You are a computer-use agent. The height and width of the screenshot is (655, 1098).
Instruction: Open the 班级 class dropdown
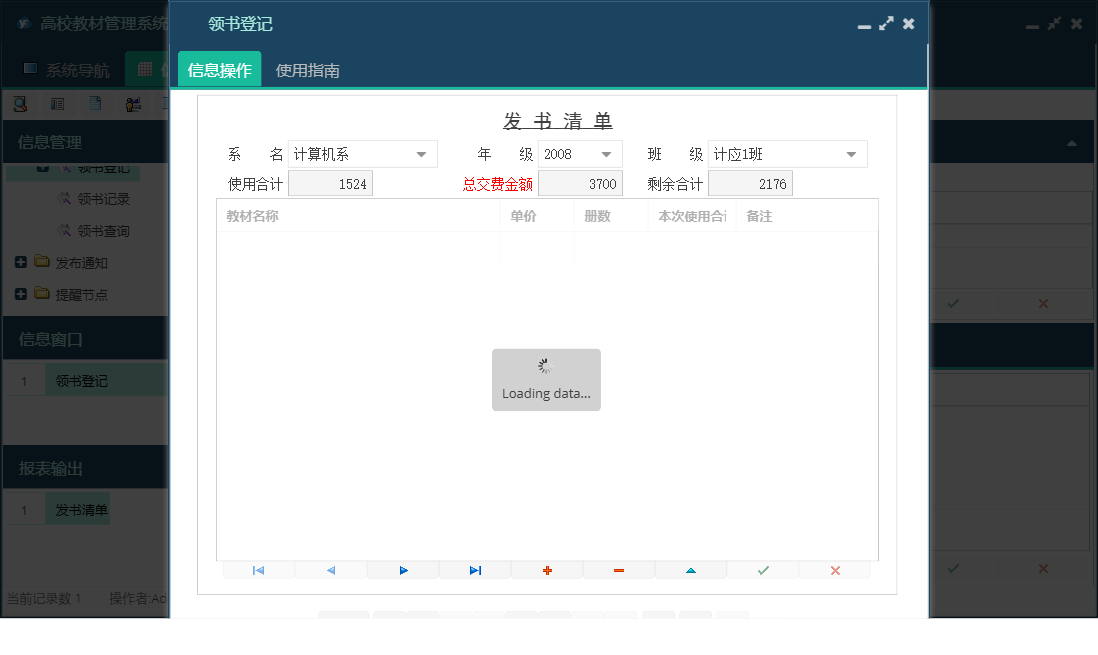coord(852,154)
